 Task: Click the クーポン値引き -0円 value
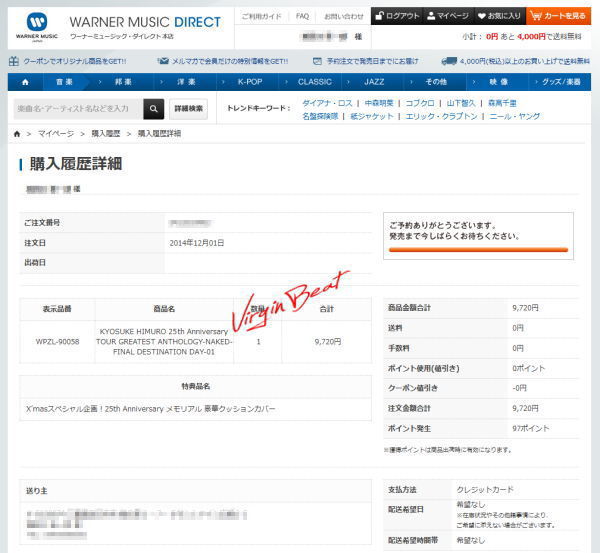tap(520, 388)
